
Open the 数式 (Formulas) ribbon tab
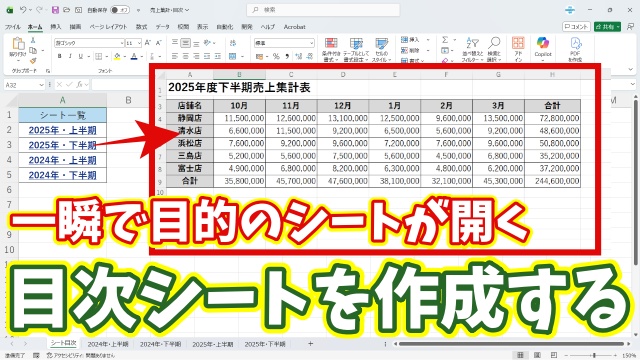pos(141,27)
